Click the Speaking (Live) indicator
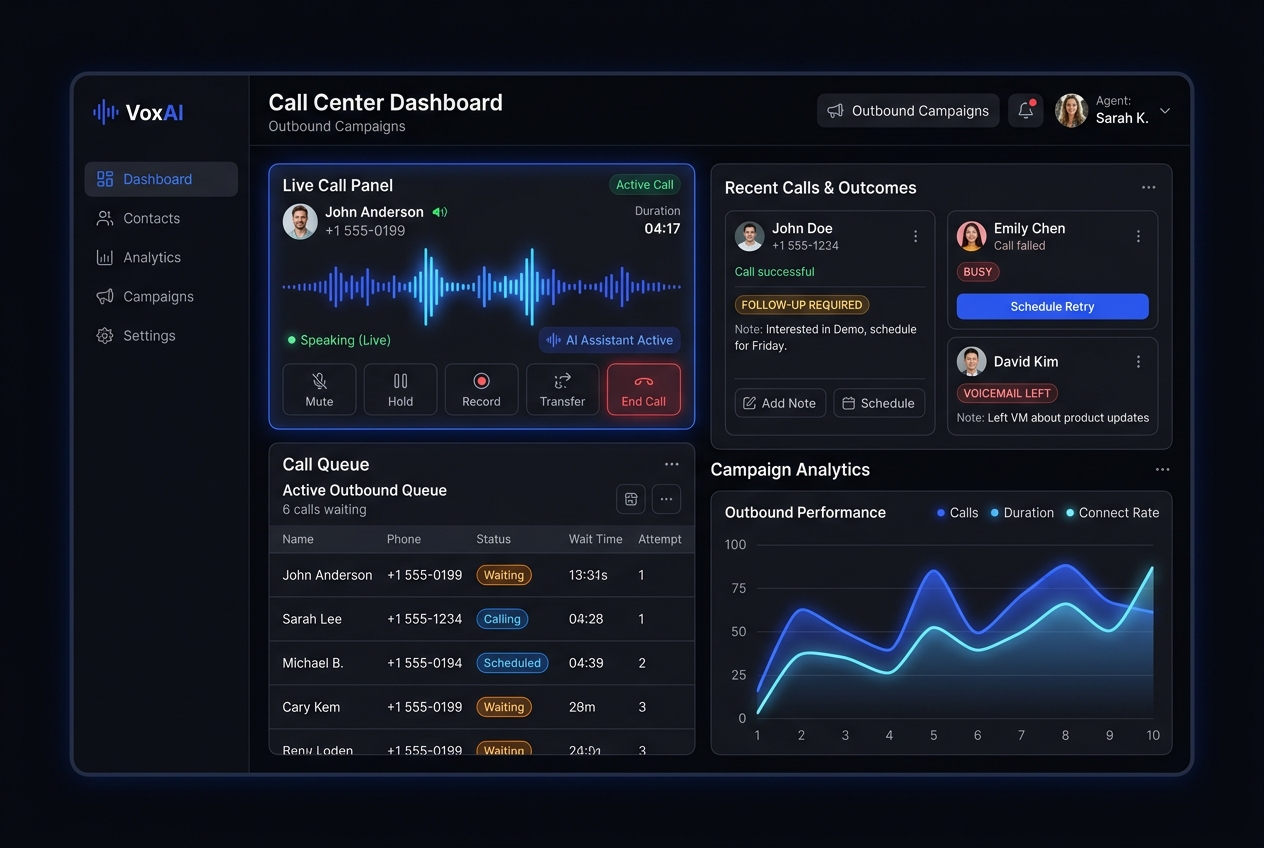 tap(339, 340)
